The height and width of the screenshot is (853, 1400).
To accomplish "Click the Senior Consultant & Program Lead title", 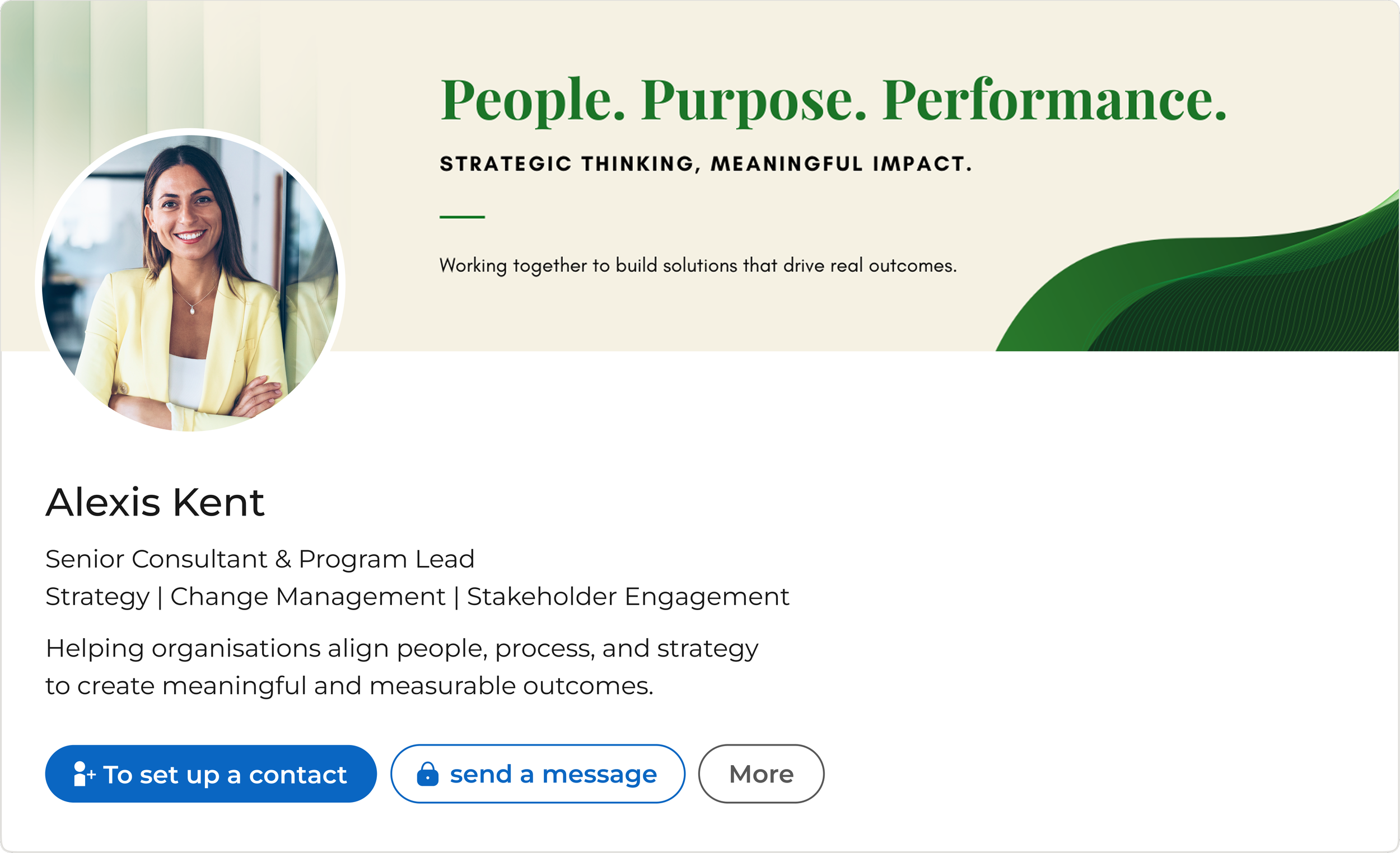I will (x=260, y=559).
